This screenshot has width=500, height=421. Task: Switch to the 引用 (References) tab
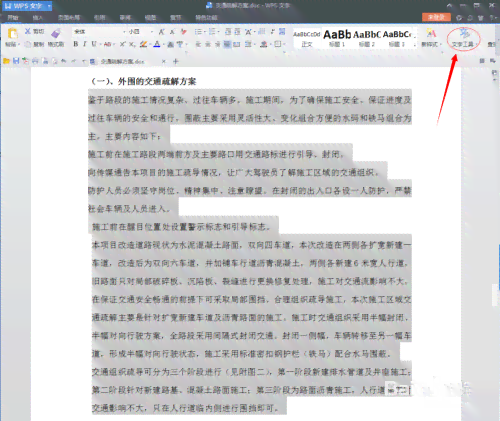(x=99, y=18)
